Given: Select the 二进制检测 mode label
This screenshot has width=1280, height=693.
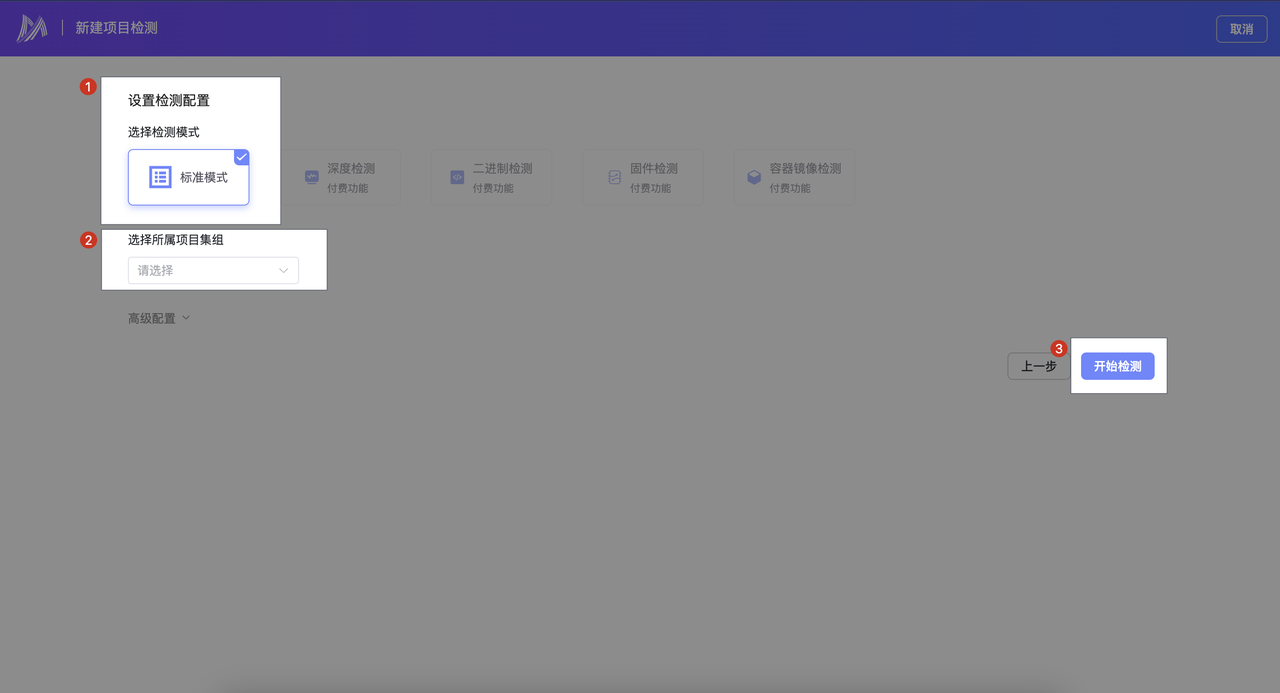Looking at the screenshot, I should [502, 169].
